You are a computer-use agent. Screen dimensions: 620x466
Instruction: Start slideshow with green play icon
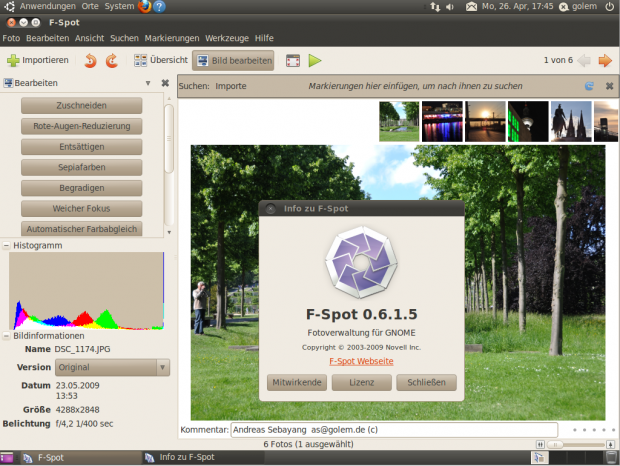coord(315,61)
